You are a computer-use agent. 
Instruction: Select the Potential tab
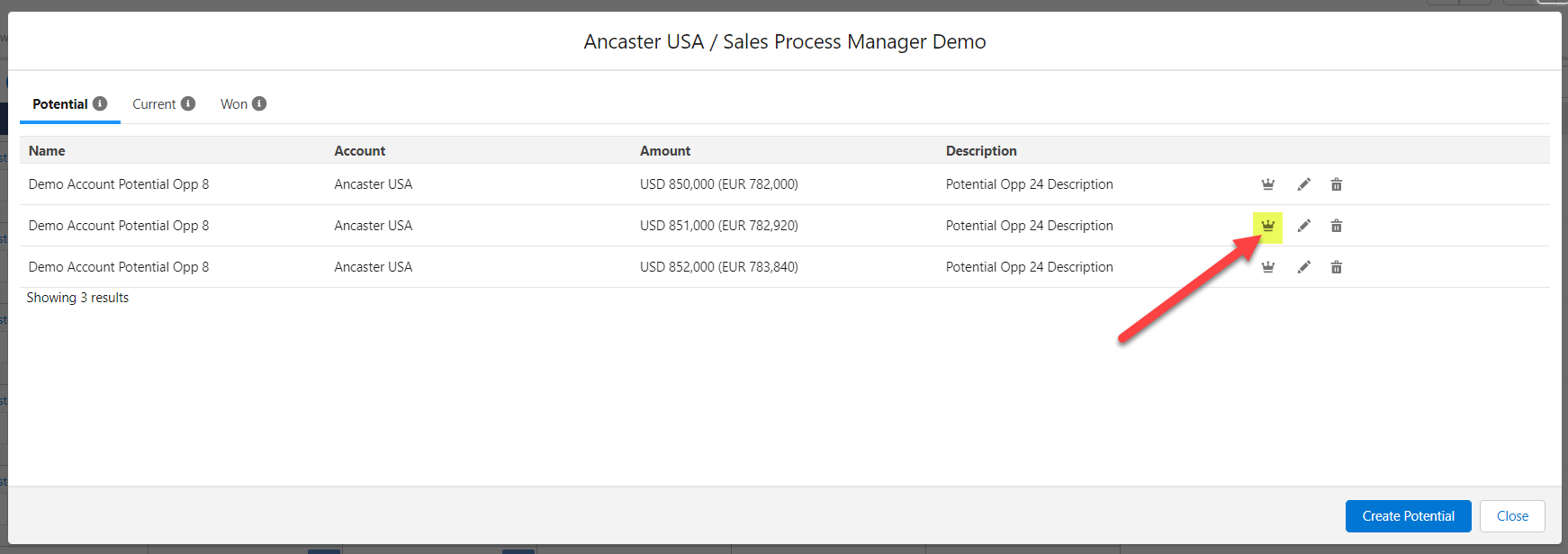(x=60, y=104)
